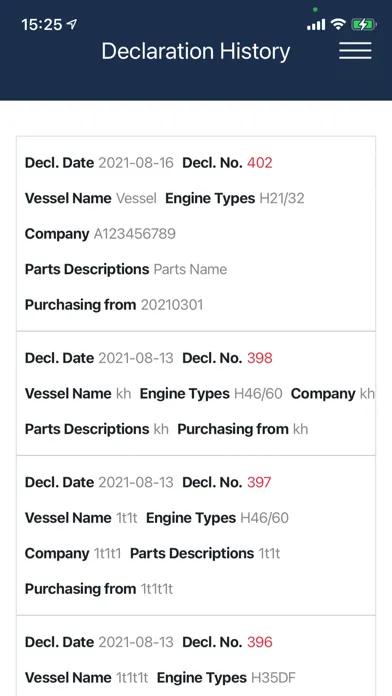
Task: Tap the Parts Descriptions Parts Name row
Action: click(x=126, y=269)
